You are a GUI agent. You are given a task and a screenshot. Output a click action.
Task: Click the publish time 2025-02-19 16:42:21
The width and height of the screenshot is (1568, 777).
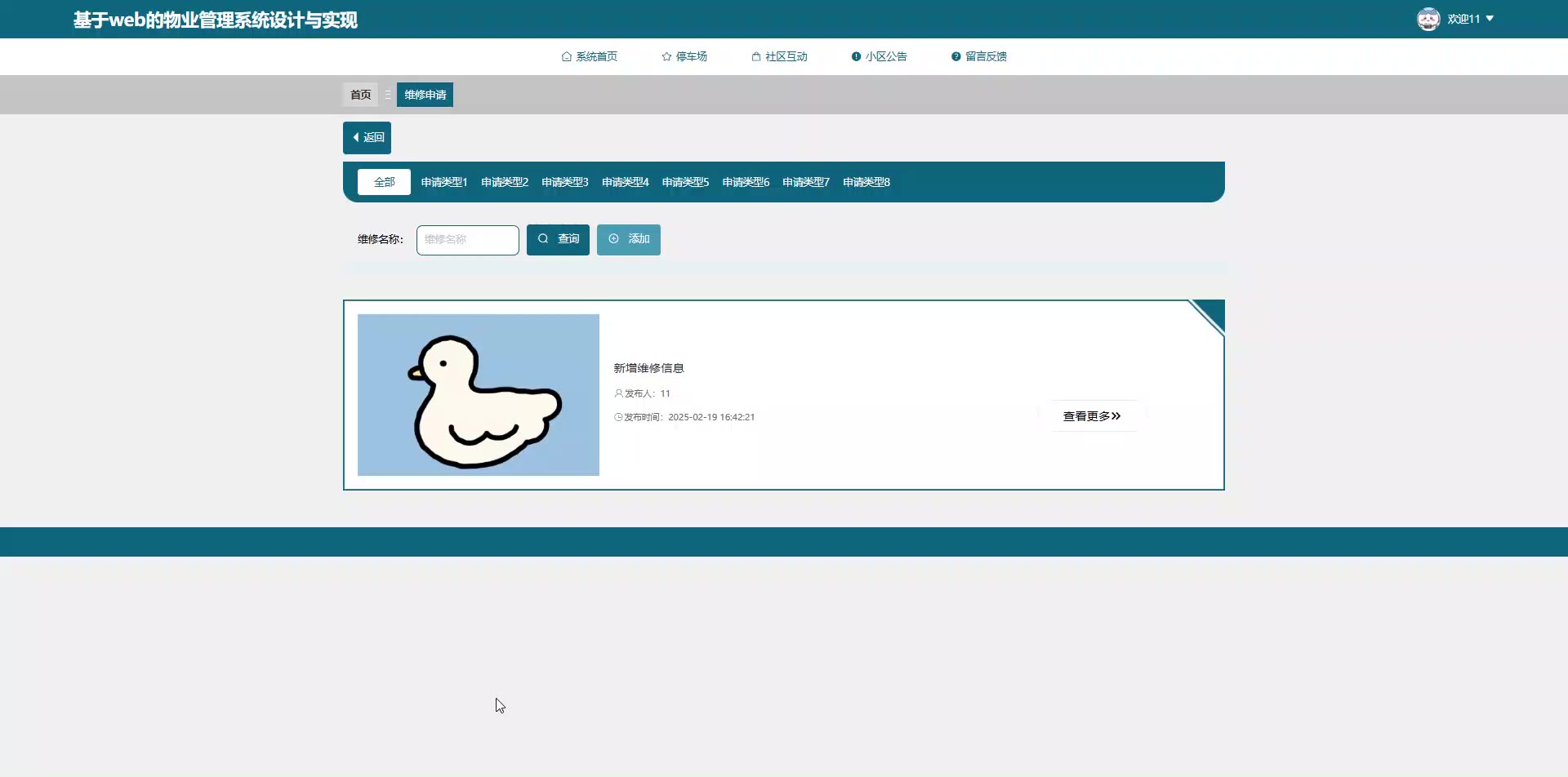coord(711,417)
